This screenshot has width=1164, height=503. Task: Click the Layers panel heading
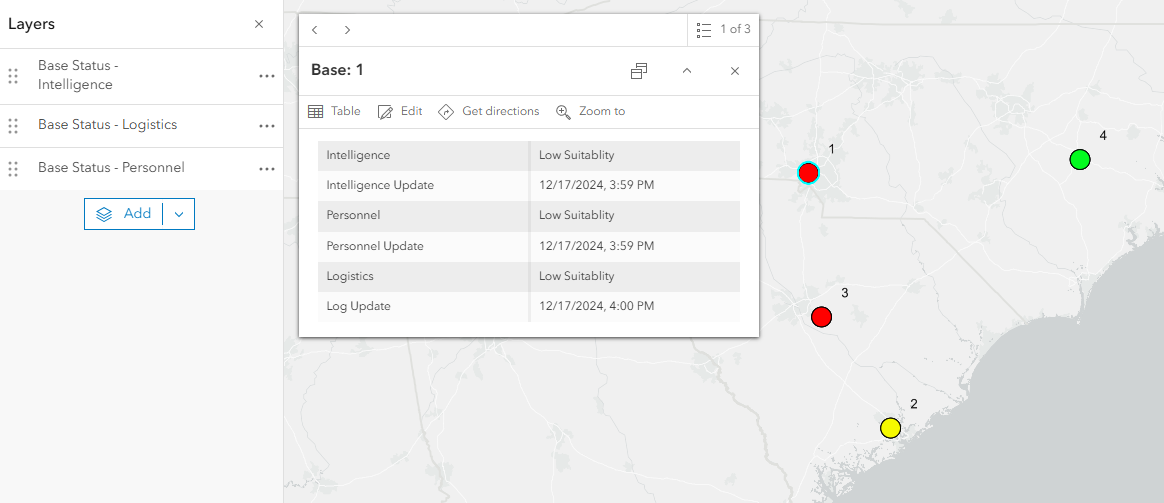point(32,24)
